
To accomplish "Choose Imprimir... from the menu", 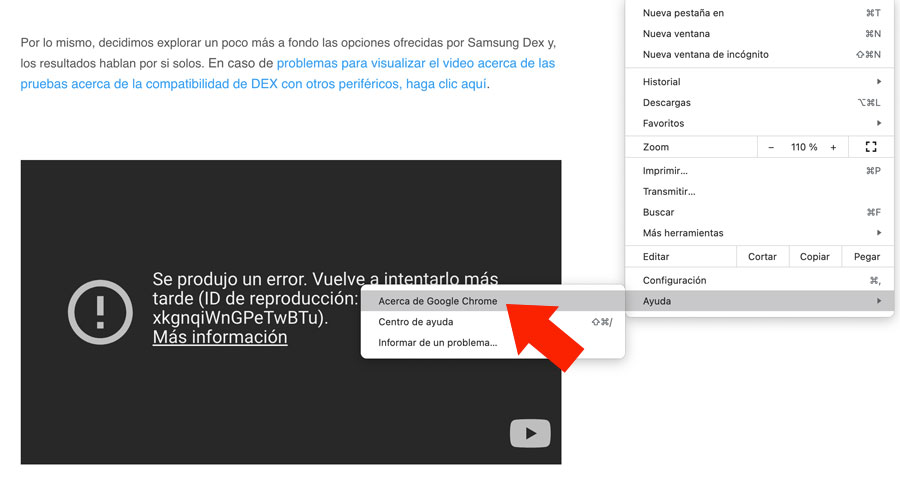I will (x=759, y=171).
